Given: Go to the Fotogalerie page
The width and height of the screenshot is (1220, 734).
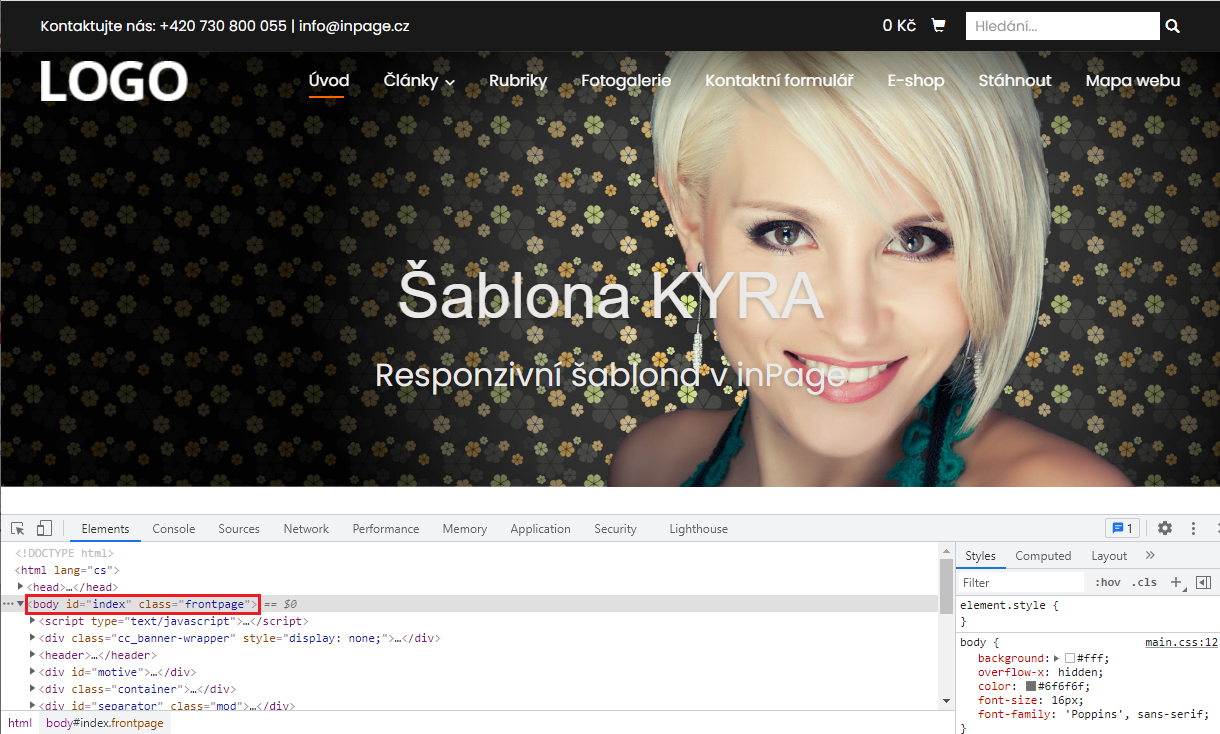Looking at the screenshot, I should coord(626,81).
